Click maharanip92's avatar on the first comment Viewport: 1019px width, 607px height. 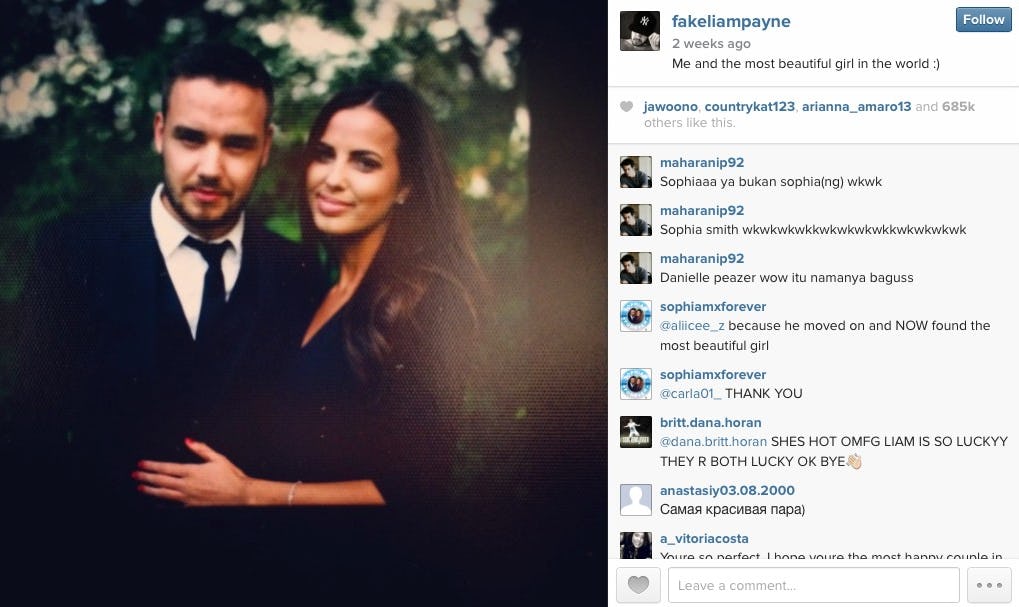click(636, 172)
